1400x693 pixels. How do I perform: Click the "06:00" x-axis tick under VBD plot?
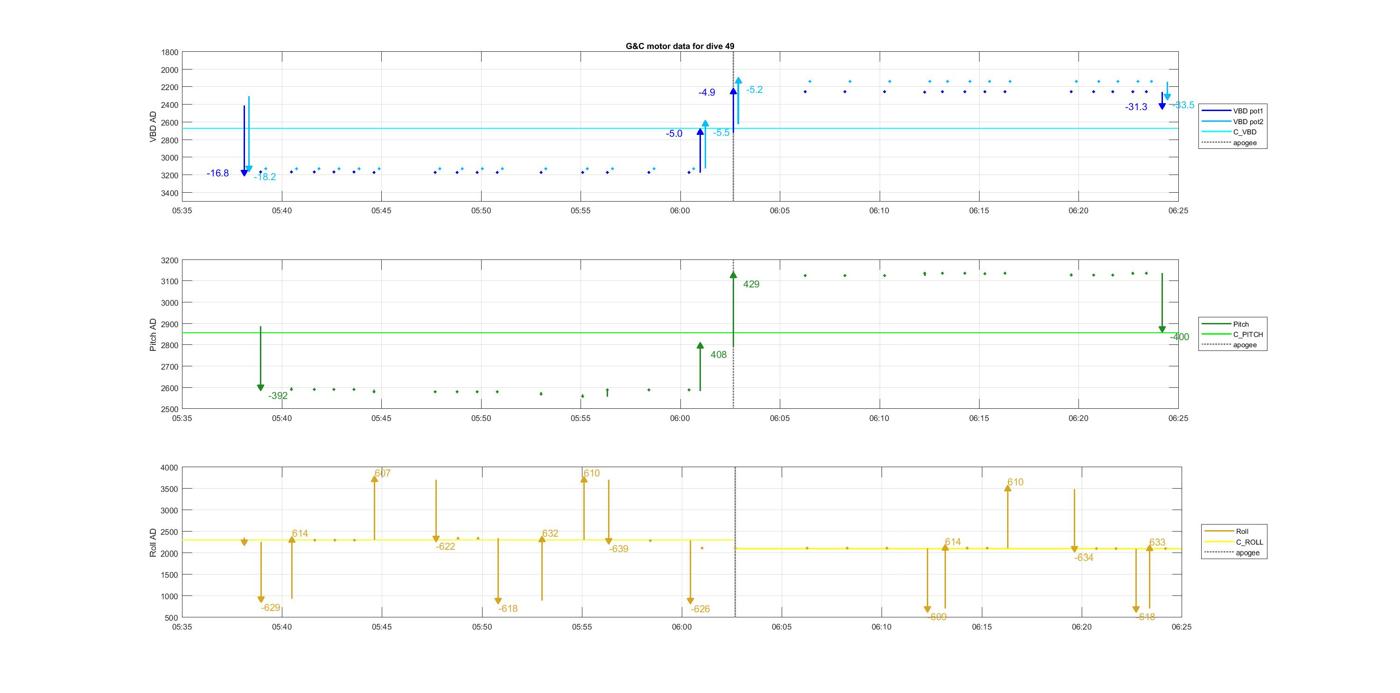click(x=680, y=210)
